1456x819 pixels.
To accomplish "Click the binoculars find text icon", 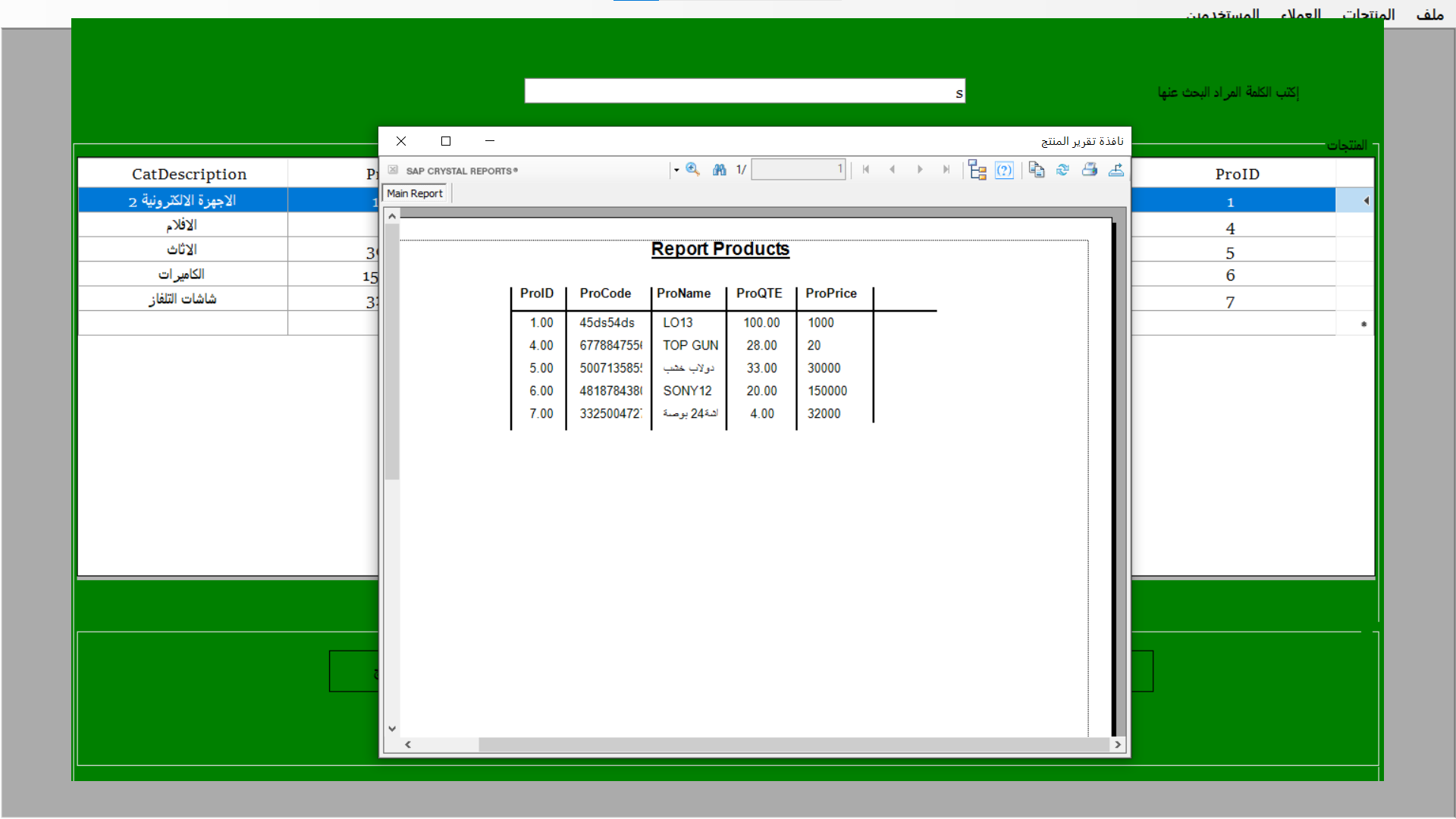I will coord(718,169).
